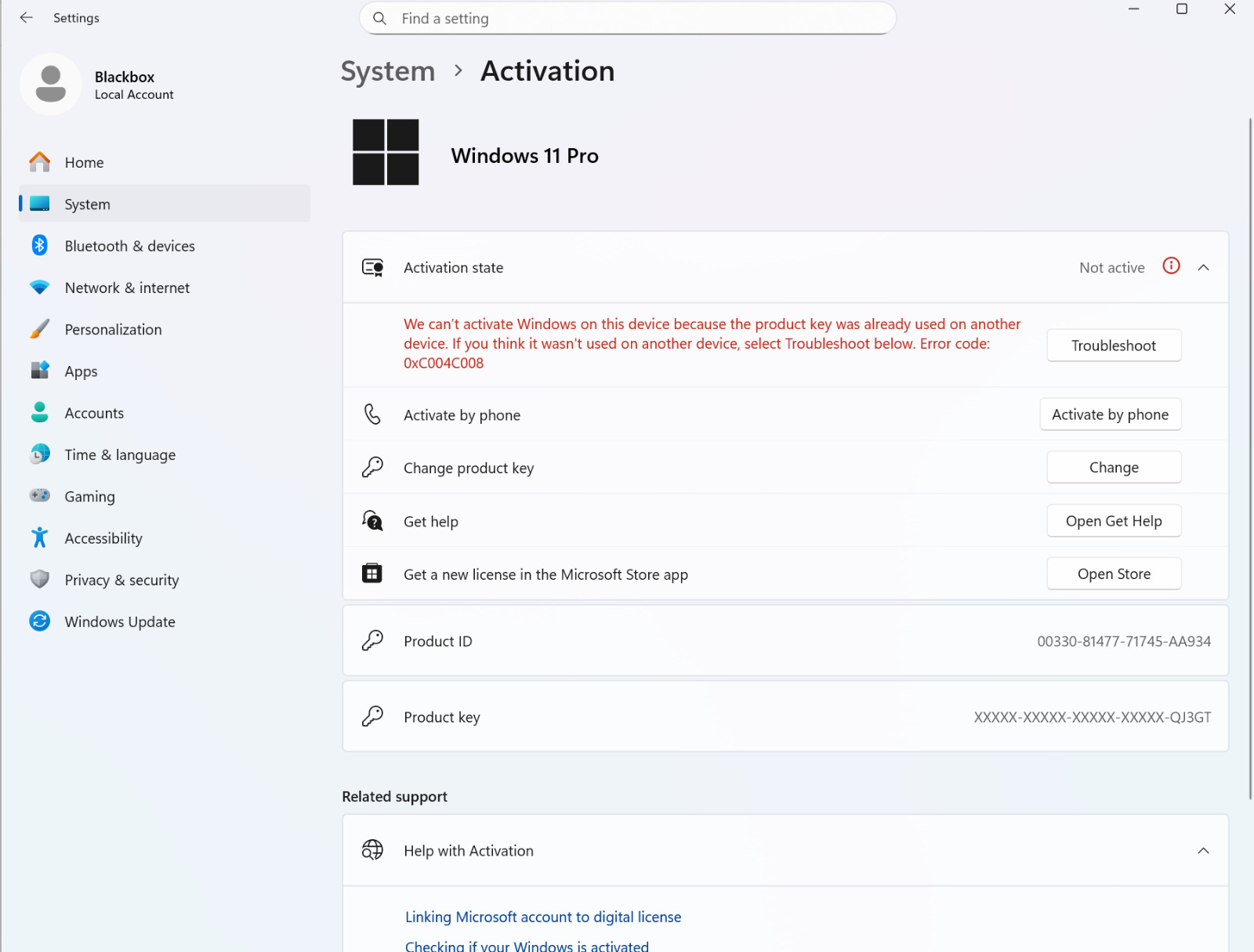Select Bluetooth & devices in sidebar
The width and height of the screenshot is (1254, 952).
click(165, 245)
